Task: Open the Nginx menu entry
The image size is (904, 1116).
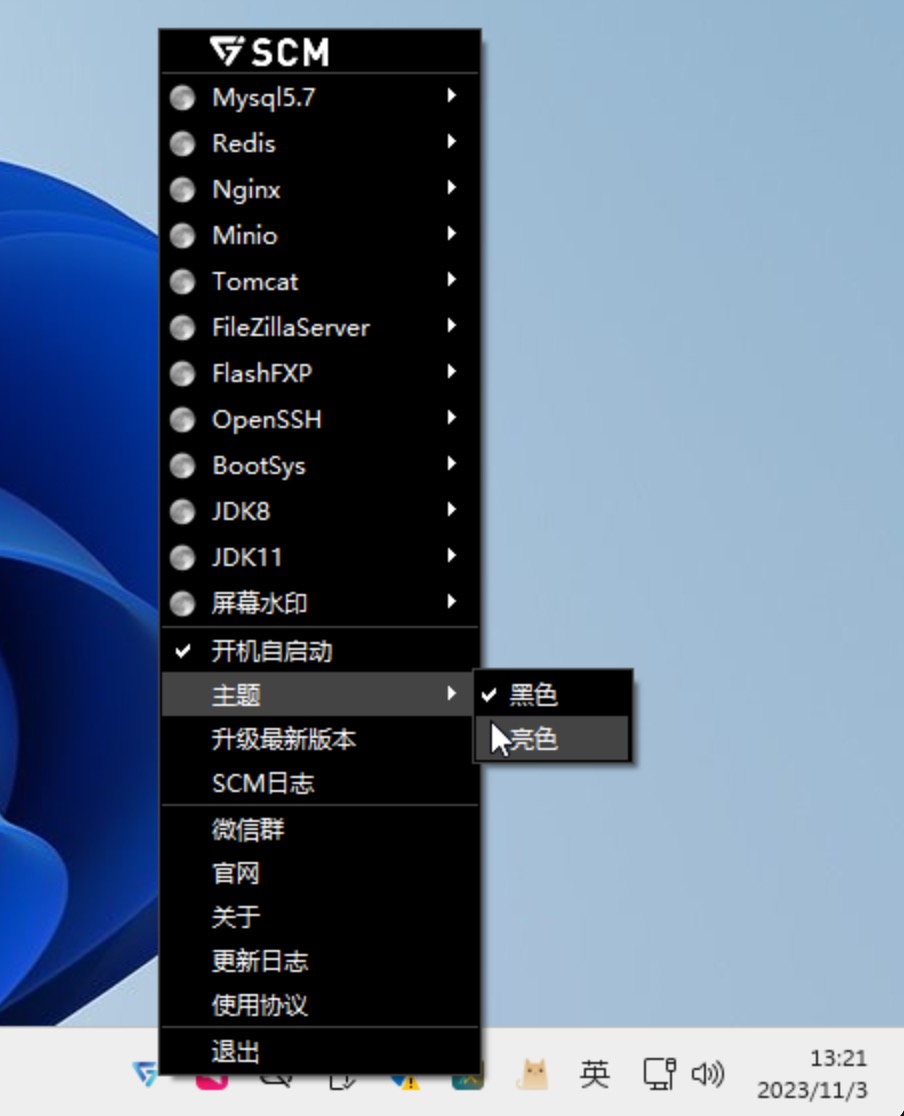Action: pyautogui.click(x=320, y=190)
